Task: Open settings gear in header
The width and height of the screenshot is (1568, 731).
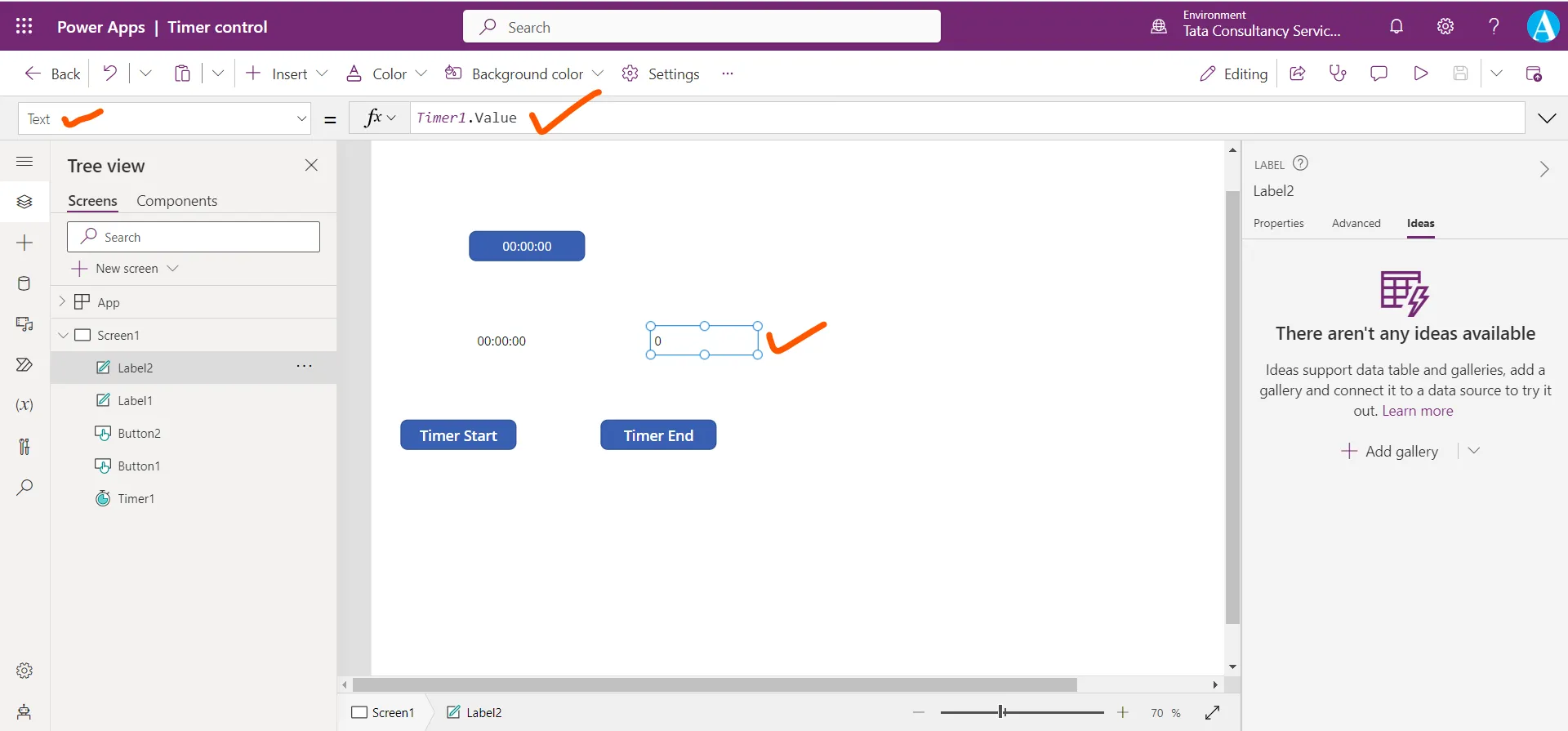Action: [1445, 26]
